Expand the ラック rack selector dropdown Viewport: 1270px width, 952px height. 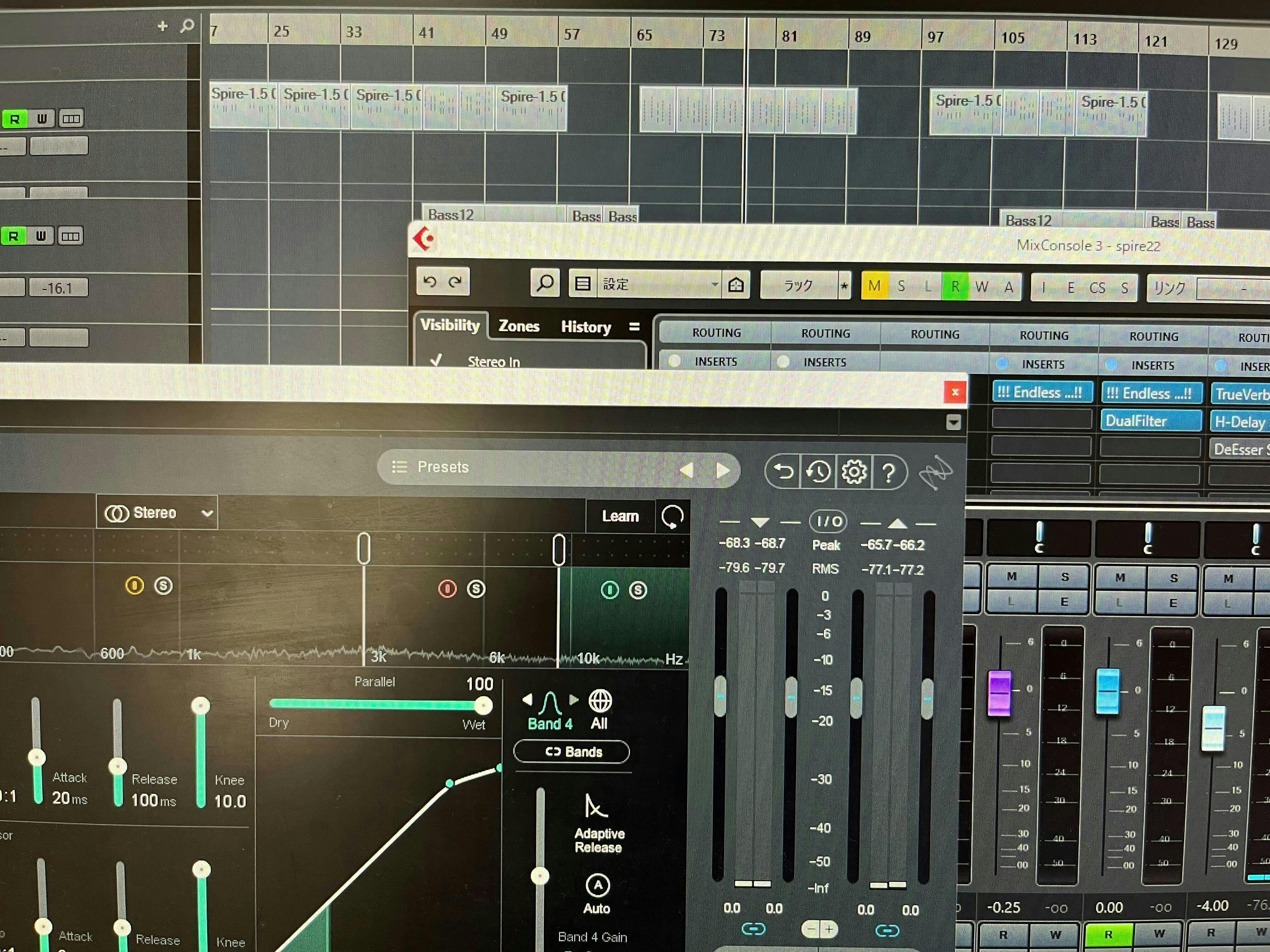click(x=798, y=285)
